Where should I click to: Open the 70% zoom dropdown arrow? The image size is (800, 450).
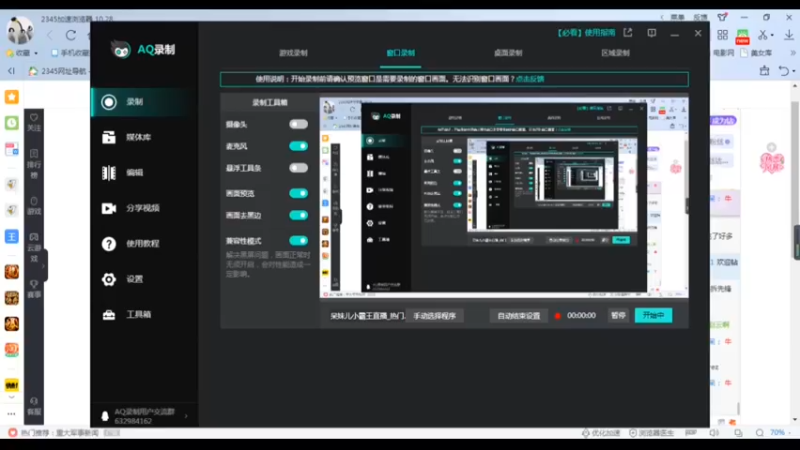(789, 433)
